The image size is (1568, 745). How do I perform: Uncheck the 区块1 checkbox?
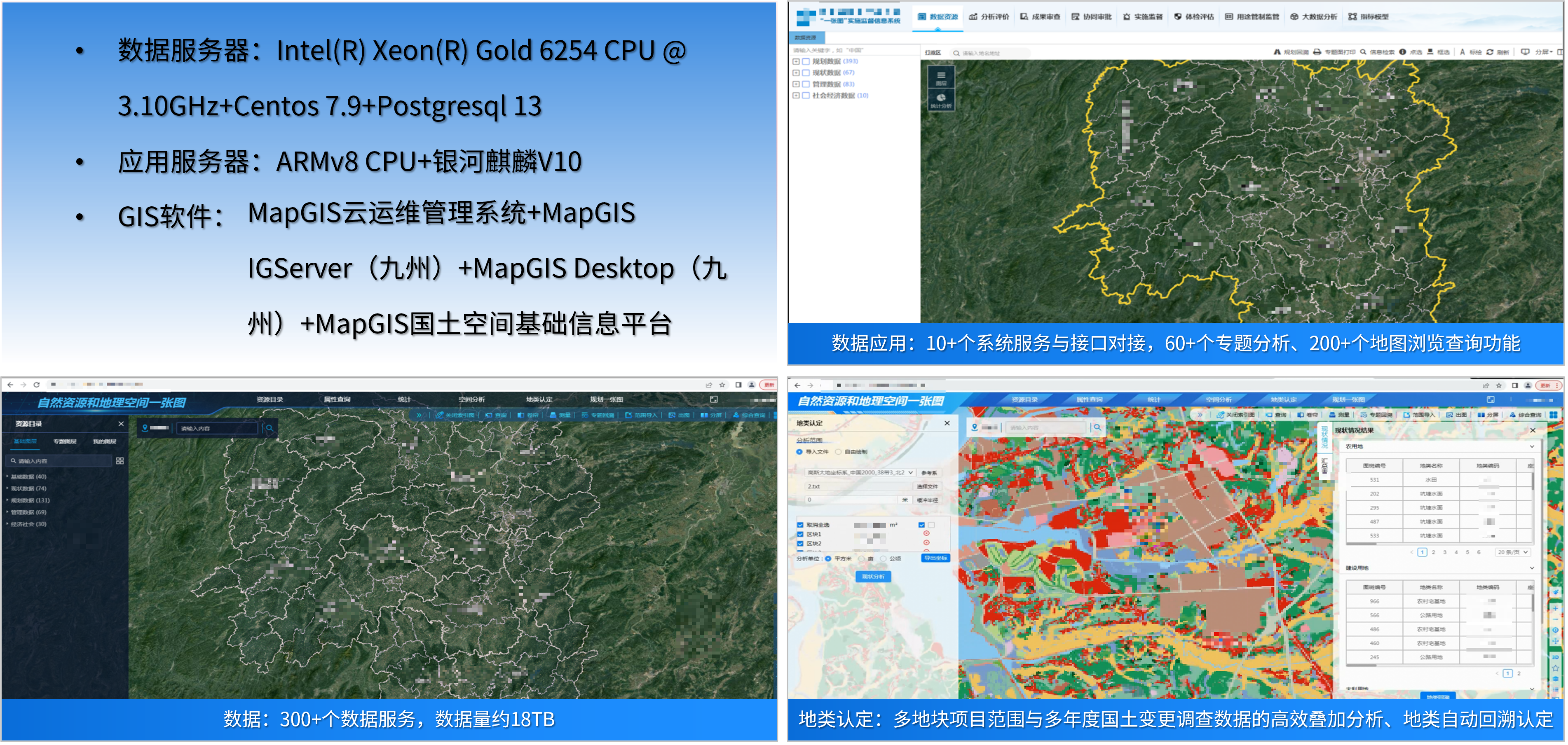[800, 535]
